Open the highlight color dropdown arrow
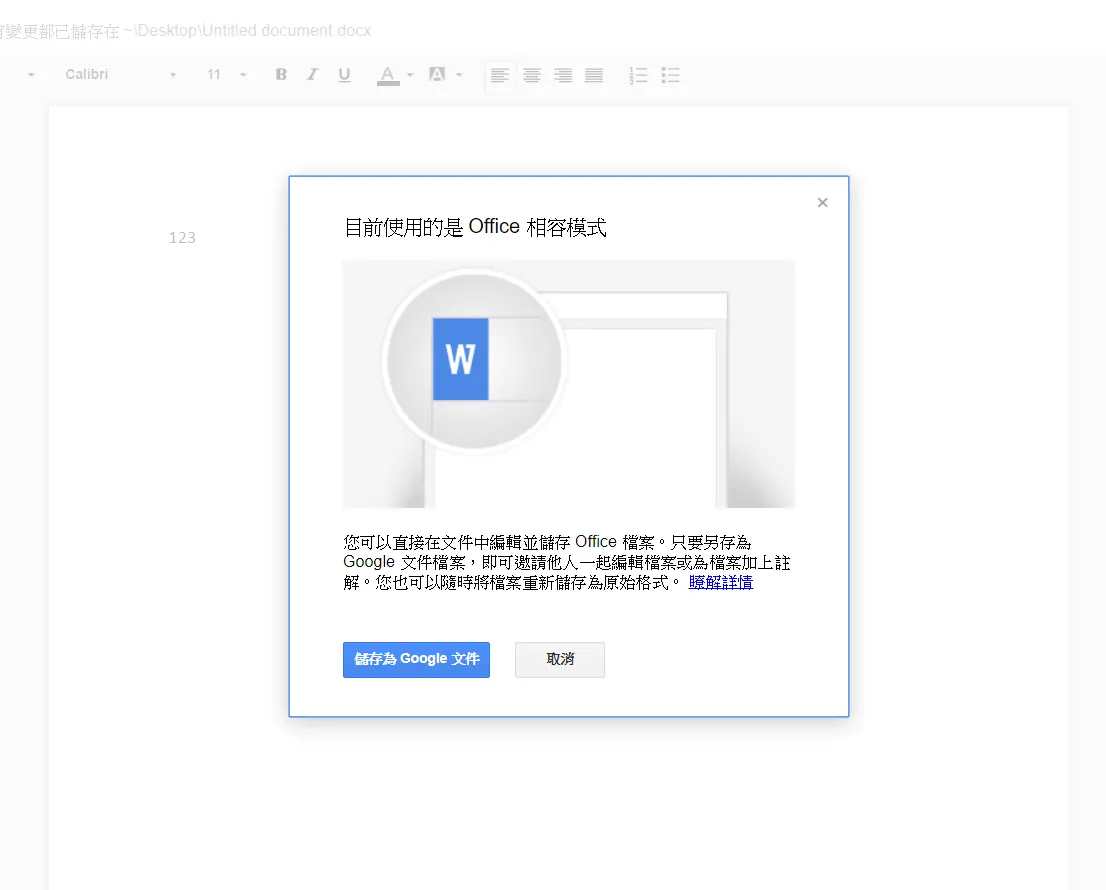 pos(459,75)
